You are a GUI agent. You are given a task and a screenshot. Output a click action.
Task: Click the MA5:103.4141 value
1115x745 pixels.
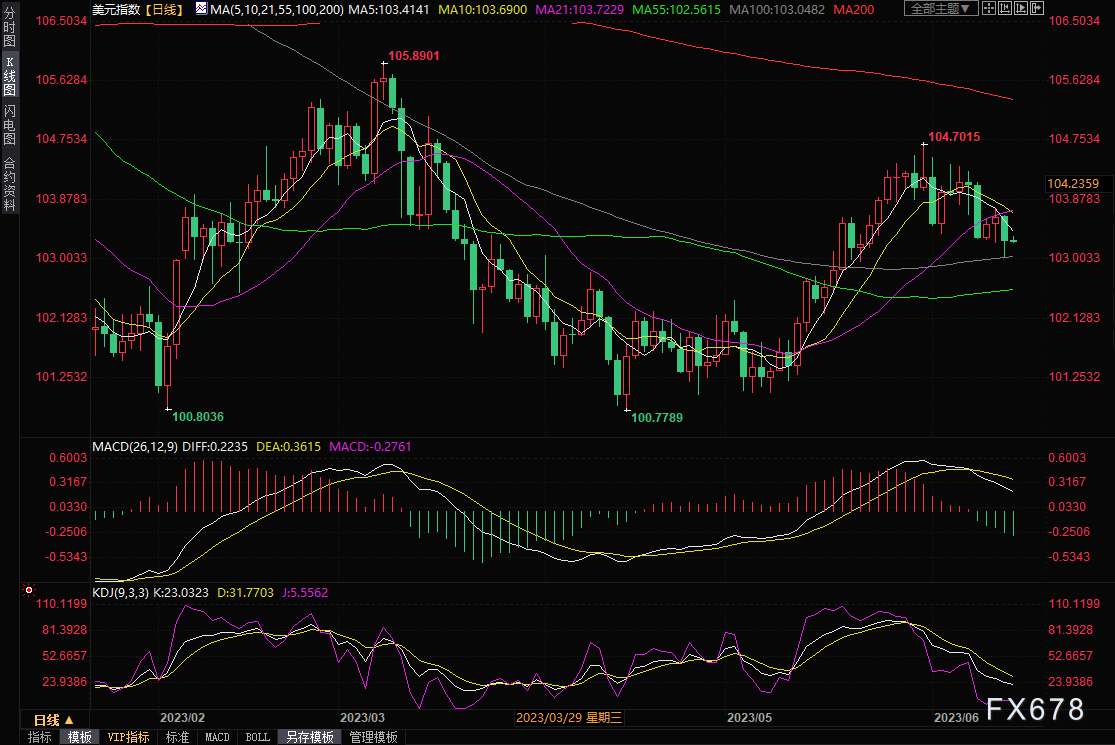[x=389, y=10]
